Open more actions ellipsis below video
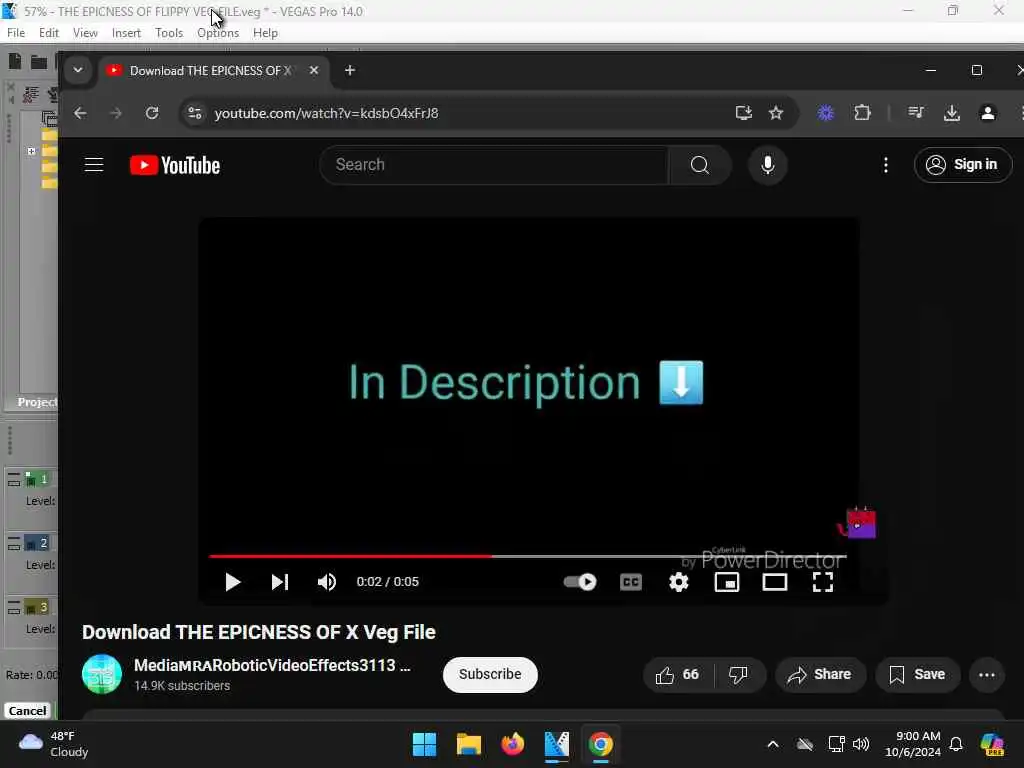 pos(987,675)
